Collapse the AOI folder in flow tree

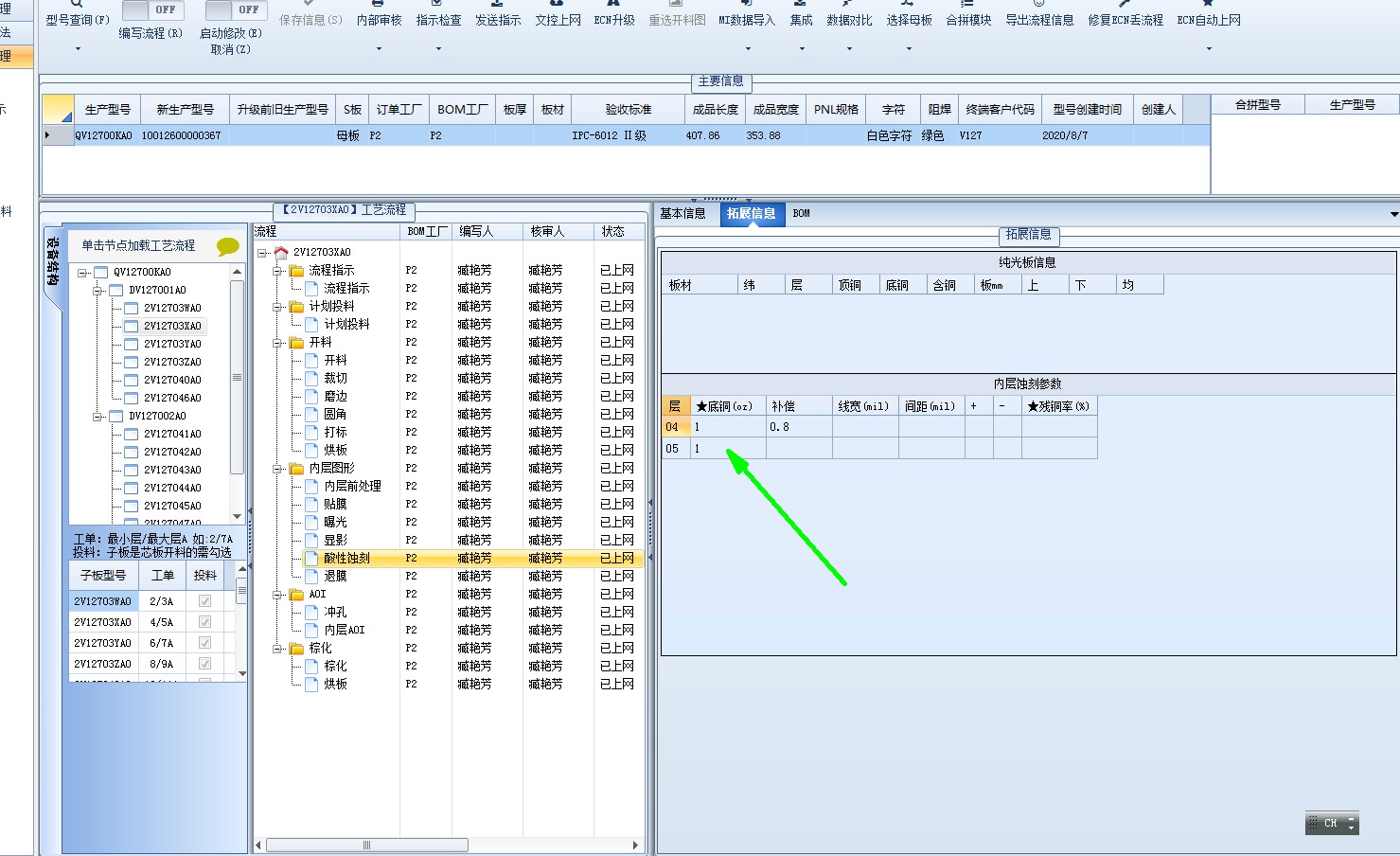tap(278, 595)
